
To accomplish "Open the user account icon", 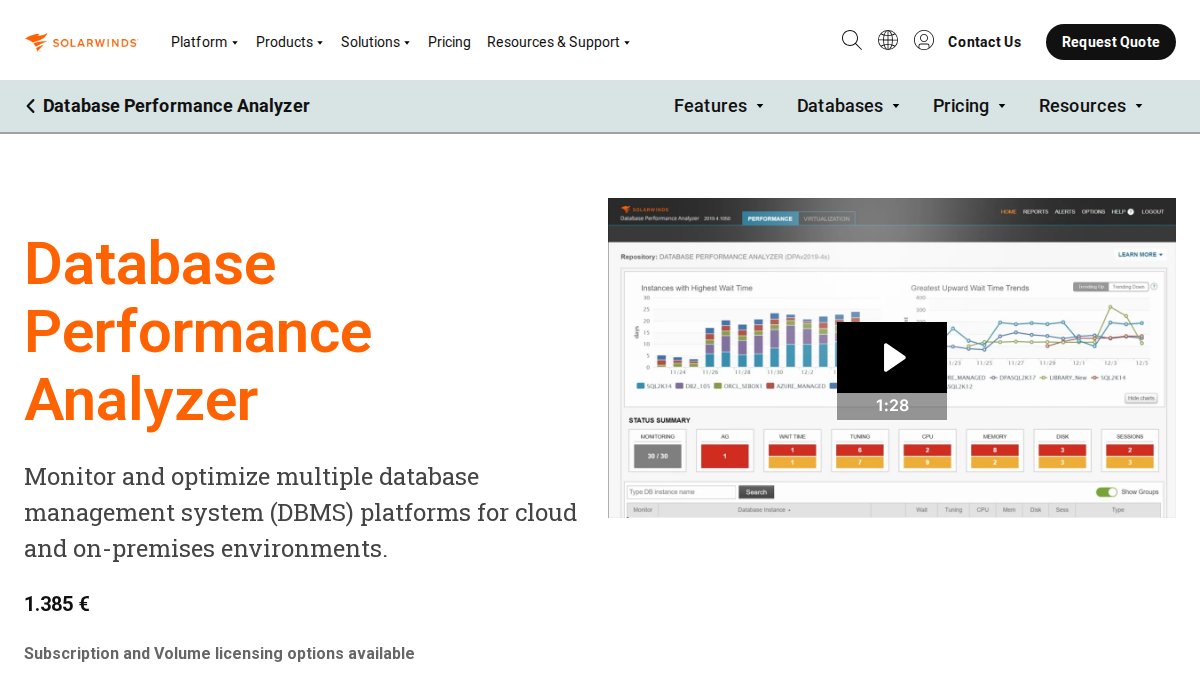I will 924,40.
